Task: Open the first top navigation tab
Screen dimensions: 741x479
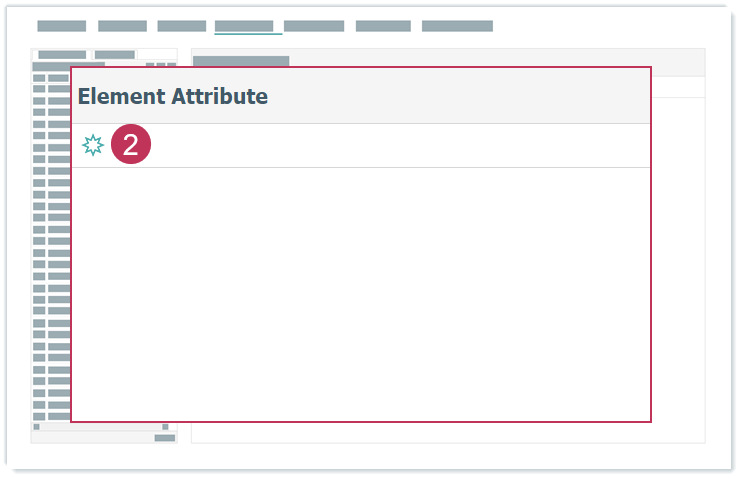Action: (62, 26)
